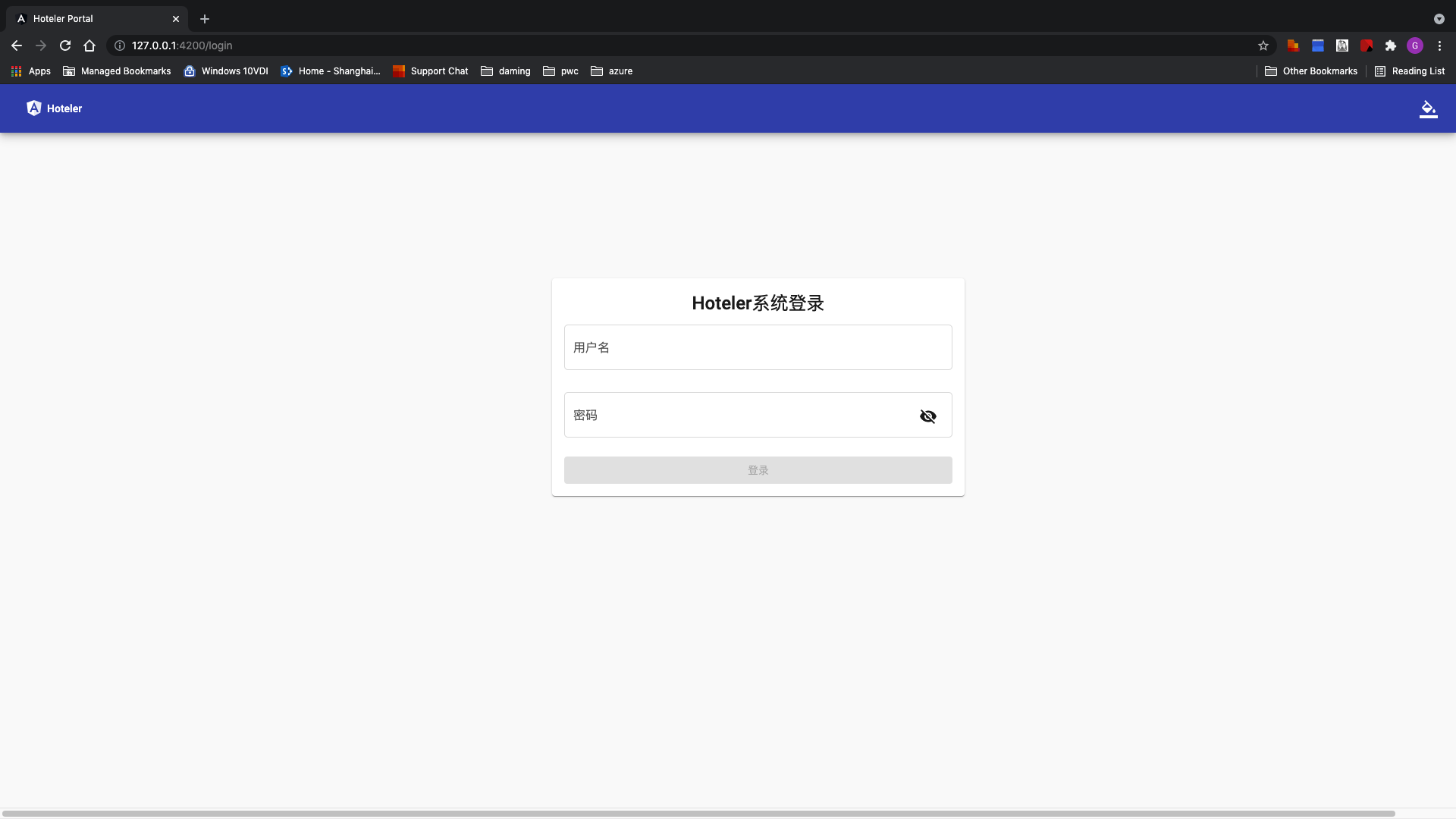Open the browser extensions puzzle icon

(x=1391, y=45)
